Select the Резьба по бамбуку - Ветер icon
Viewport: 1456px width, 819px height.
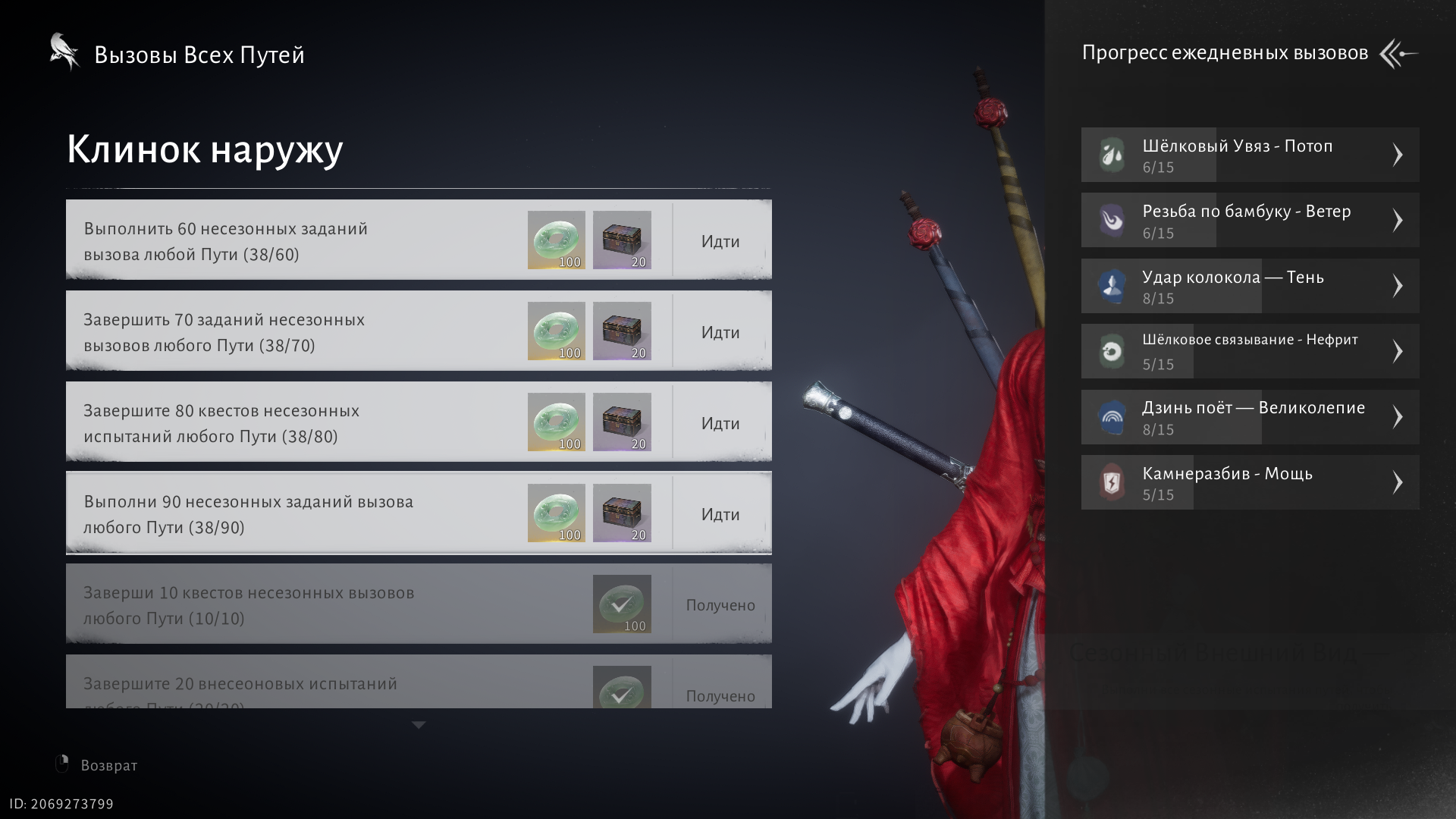click(1112, 220)
